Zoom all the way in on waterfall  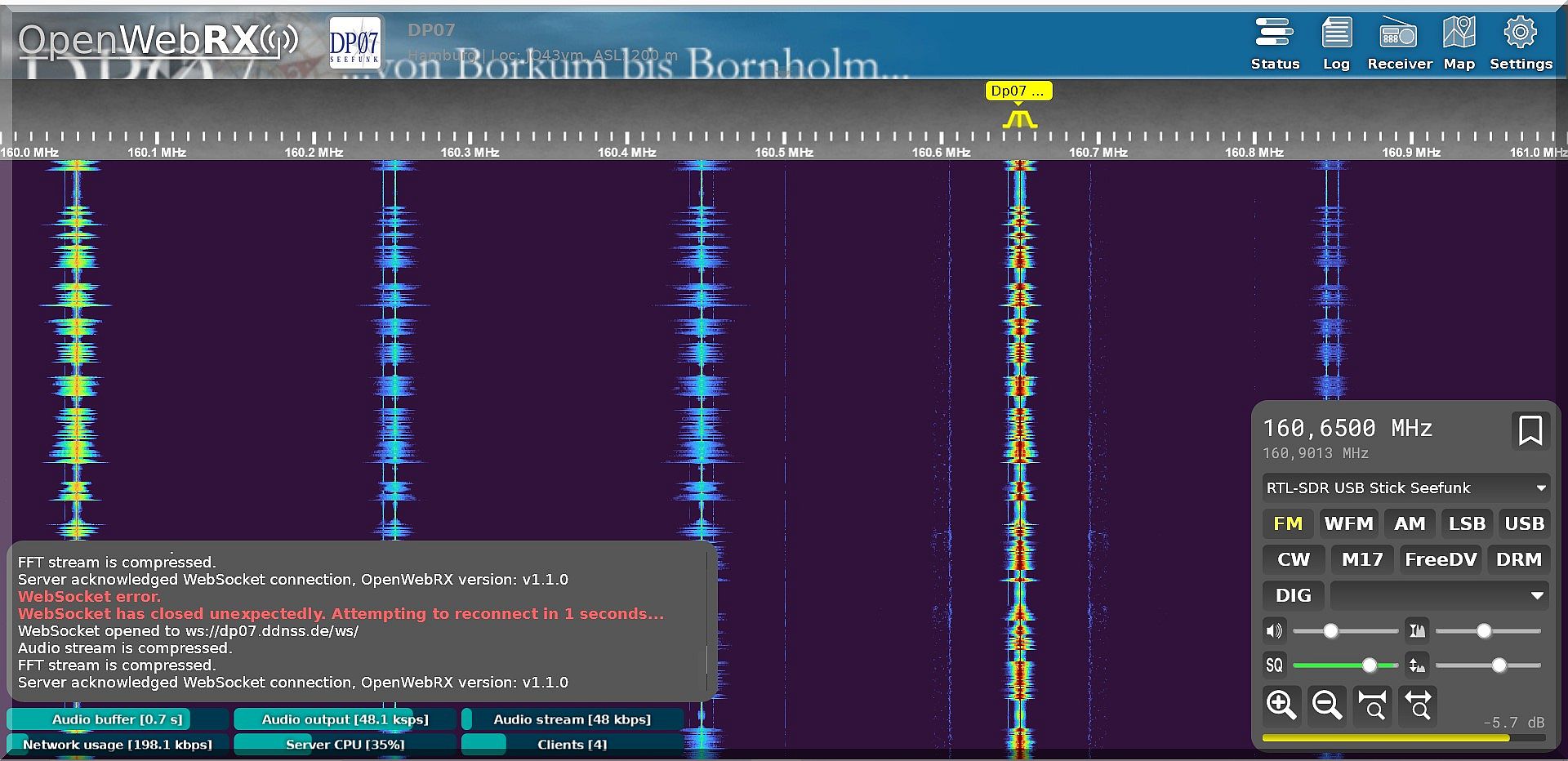(x=1372, y=704)
